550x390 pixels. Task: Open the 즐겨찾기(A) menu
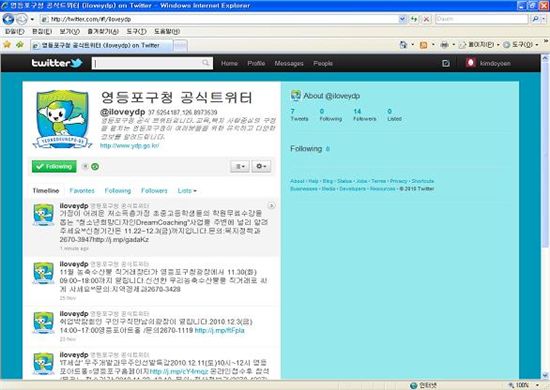103,32
